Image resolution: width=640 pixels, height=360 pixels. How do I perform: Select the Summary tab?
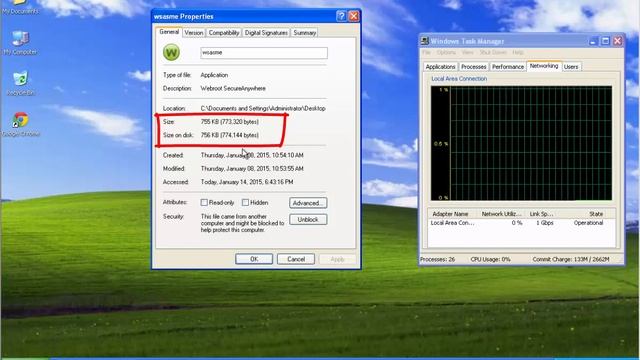(304, 33)
